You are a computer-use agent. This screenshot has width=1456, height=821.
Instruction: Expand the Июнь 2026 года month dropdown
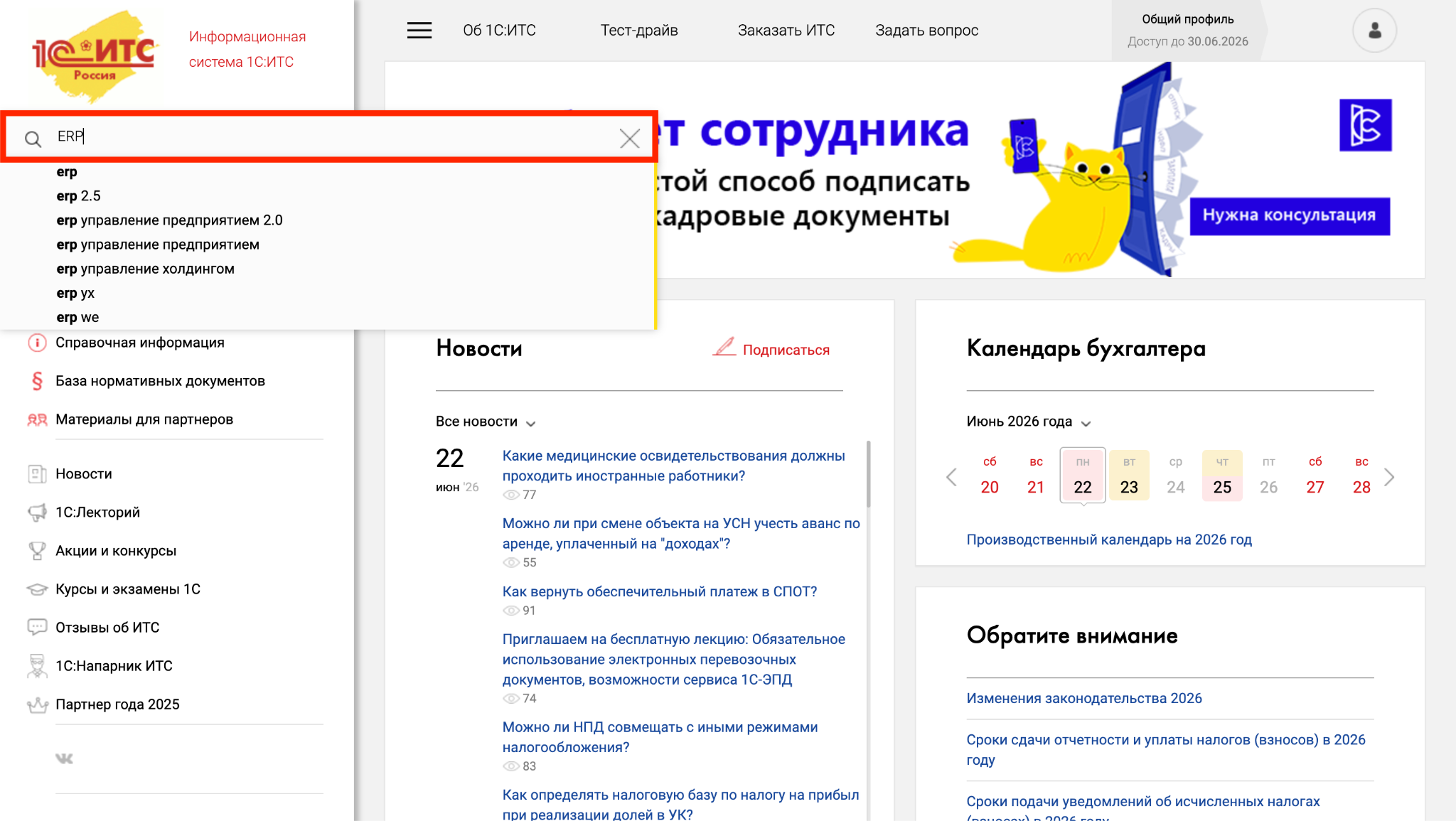click(1028, 422)
